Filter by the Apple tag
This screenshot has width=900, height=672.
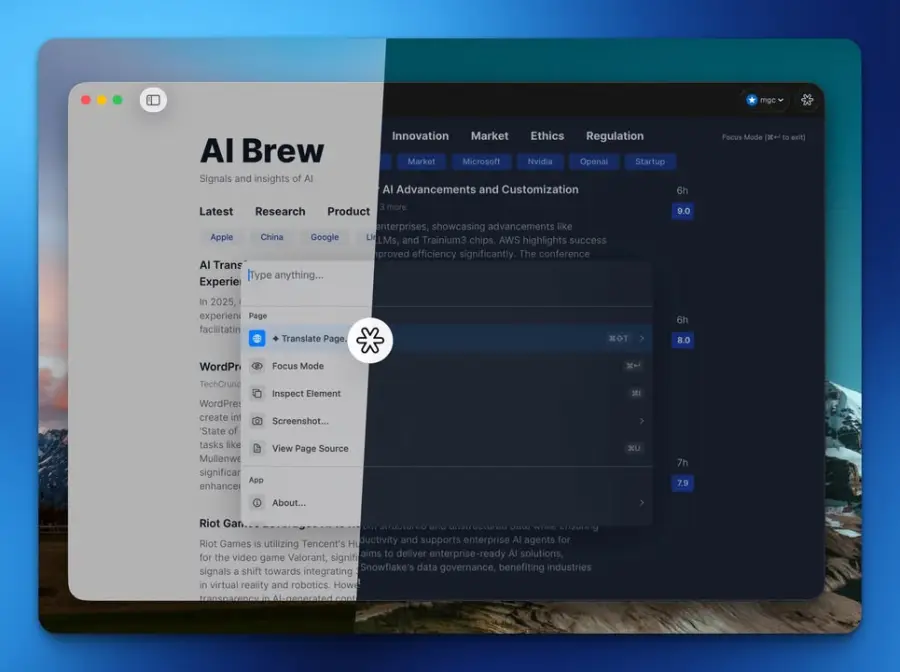coord(222,237)
